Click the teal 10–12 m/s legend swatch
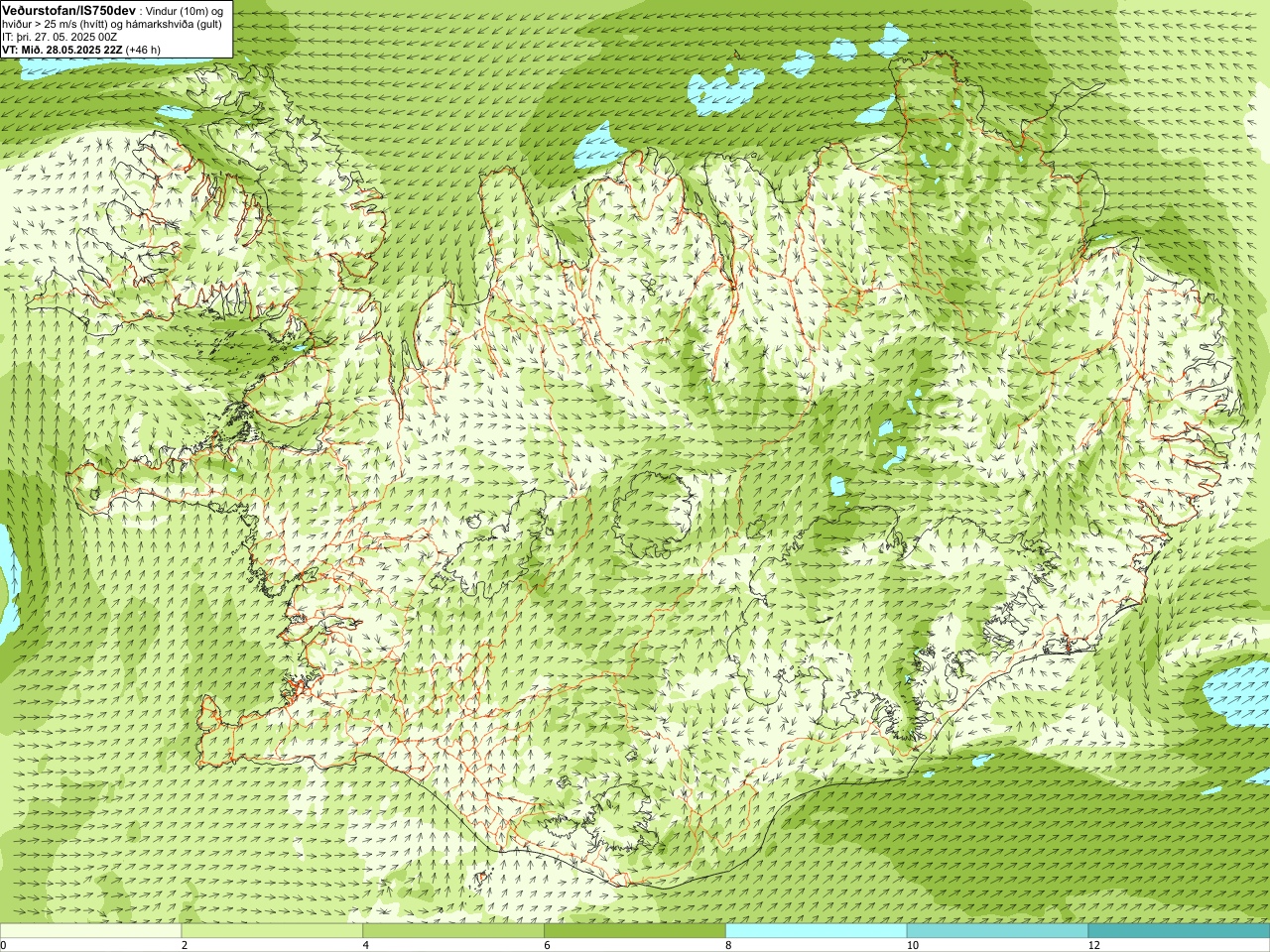The height and width of the screenshot is (952, 1270). [997, 931]
